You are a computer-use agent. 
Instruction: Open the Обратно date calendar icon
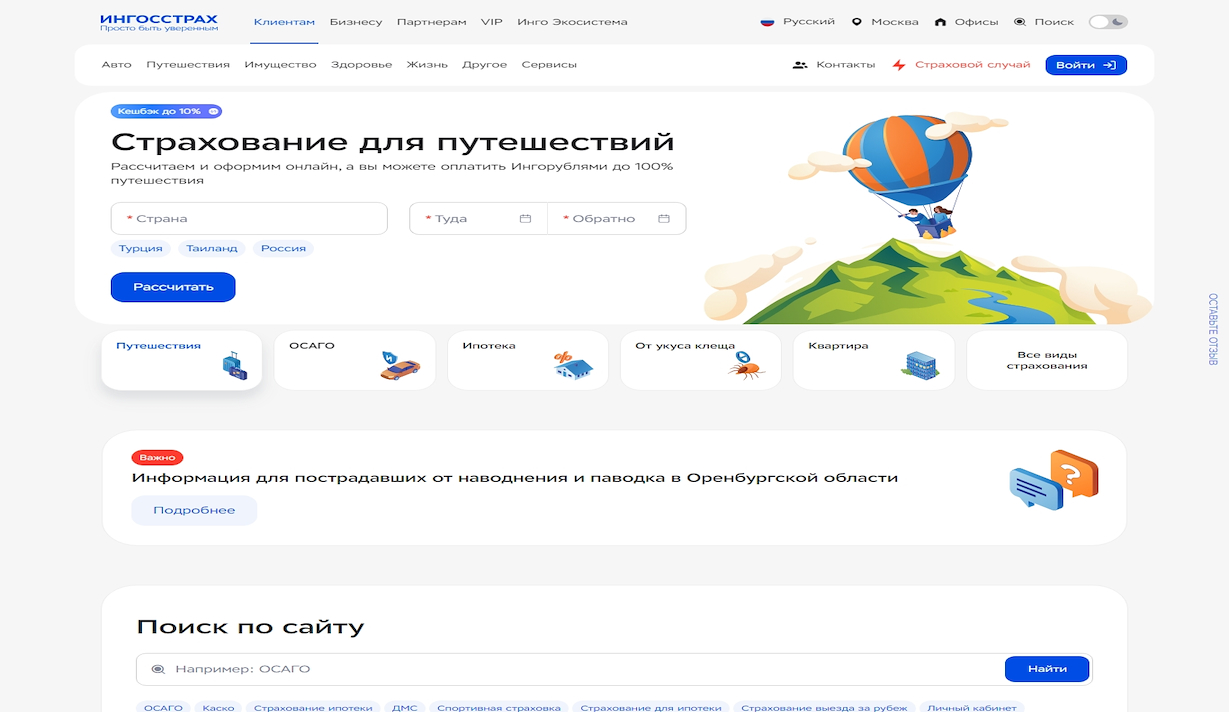coord(664,219)
